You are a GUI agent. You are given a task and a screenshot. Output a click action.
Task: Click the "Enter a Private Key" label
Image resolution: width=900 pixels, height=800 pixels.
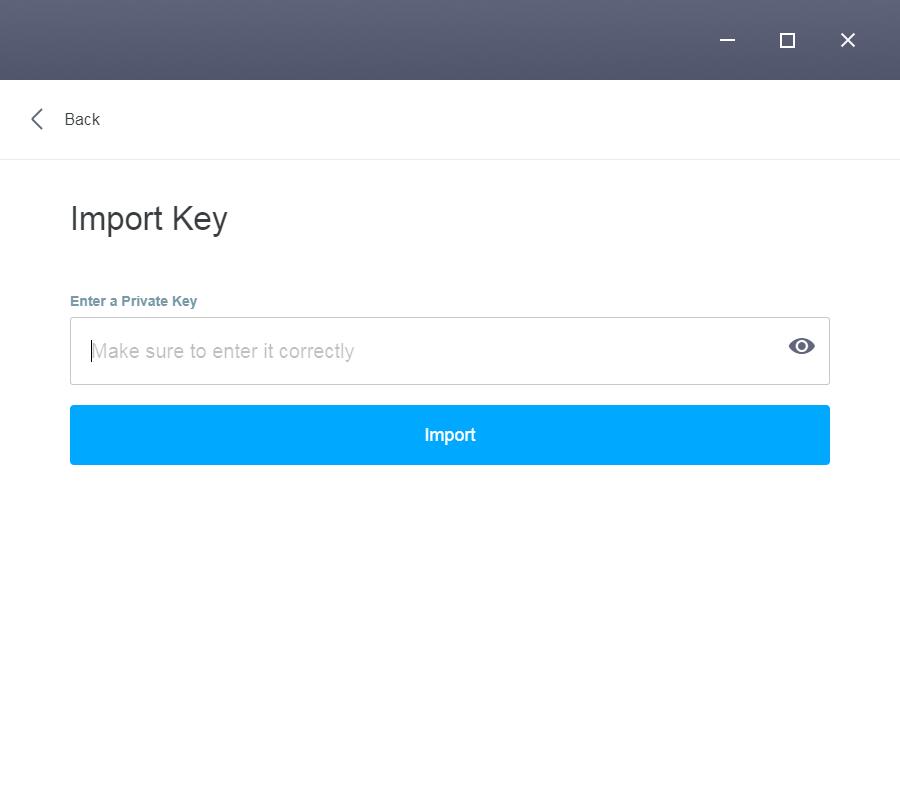133,301
